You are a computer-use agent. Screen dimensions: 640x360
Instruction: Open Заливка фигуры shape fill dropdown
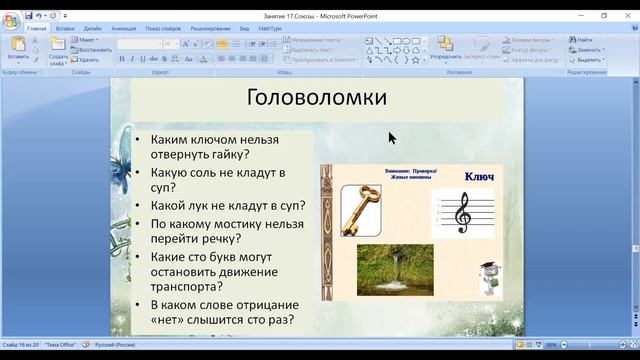528,40
